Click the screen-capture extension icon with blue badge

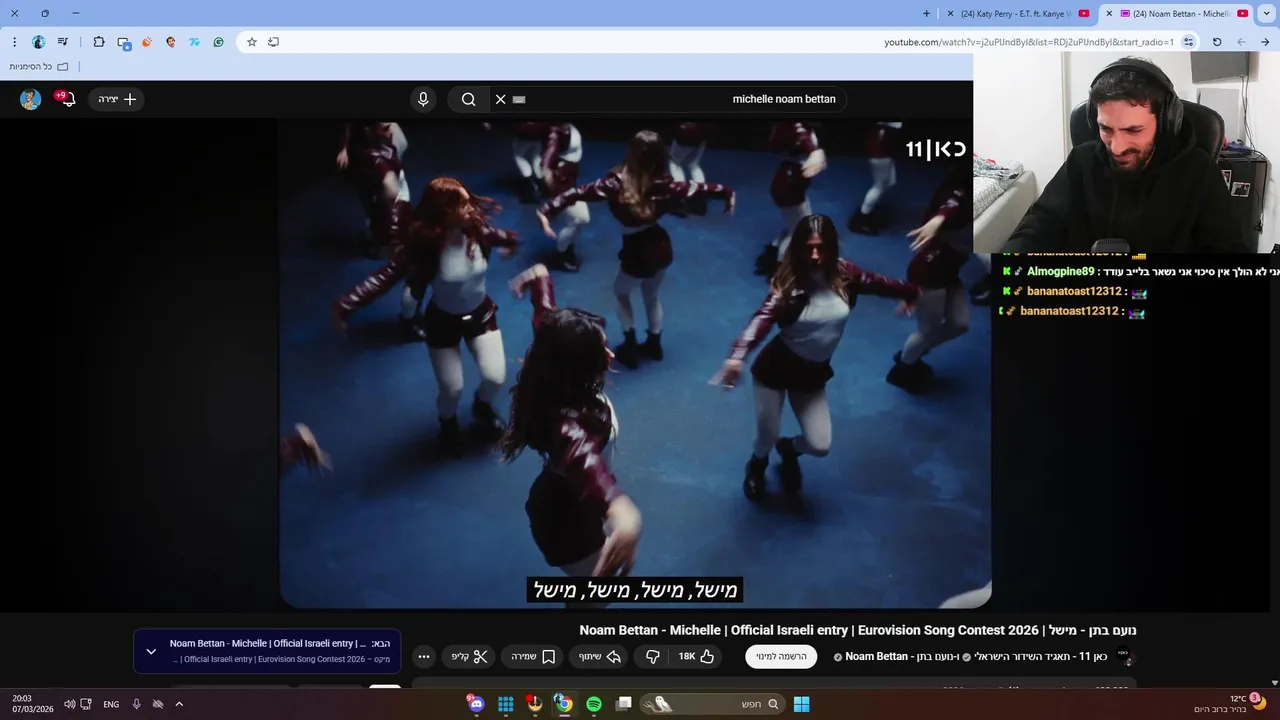coord(124,43)
